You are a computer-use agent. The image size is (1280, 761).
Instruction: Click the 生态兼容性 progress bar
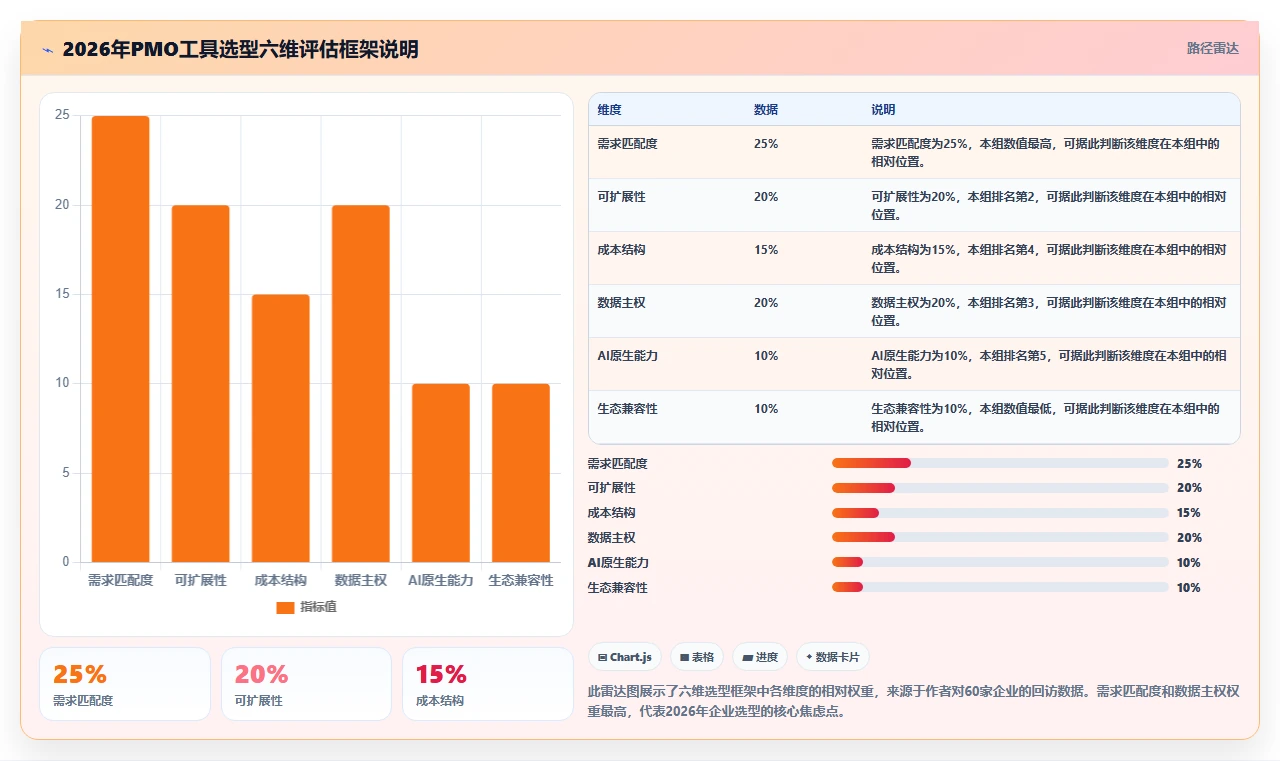(x=1000, y=588)
